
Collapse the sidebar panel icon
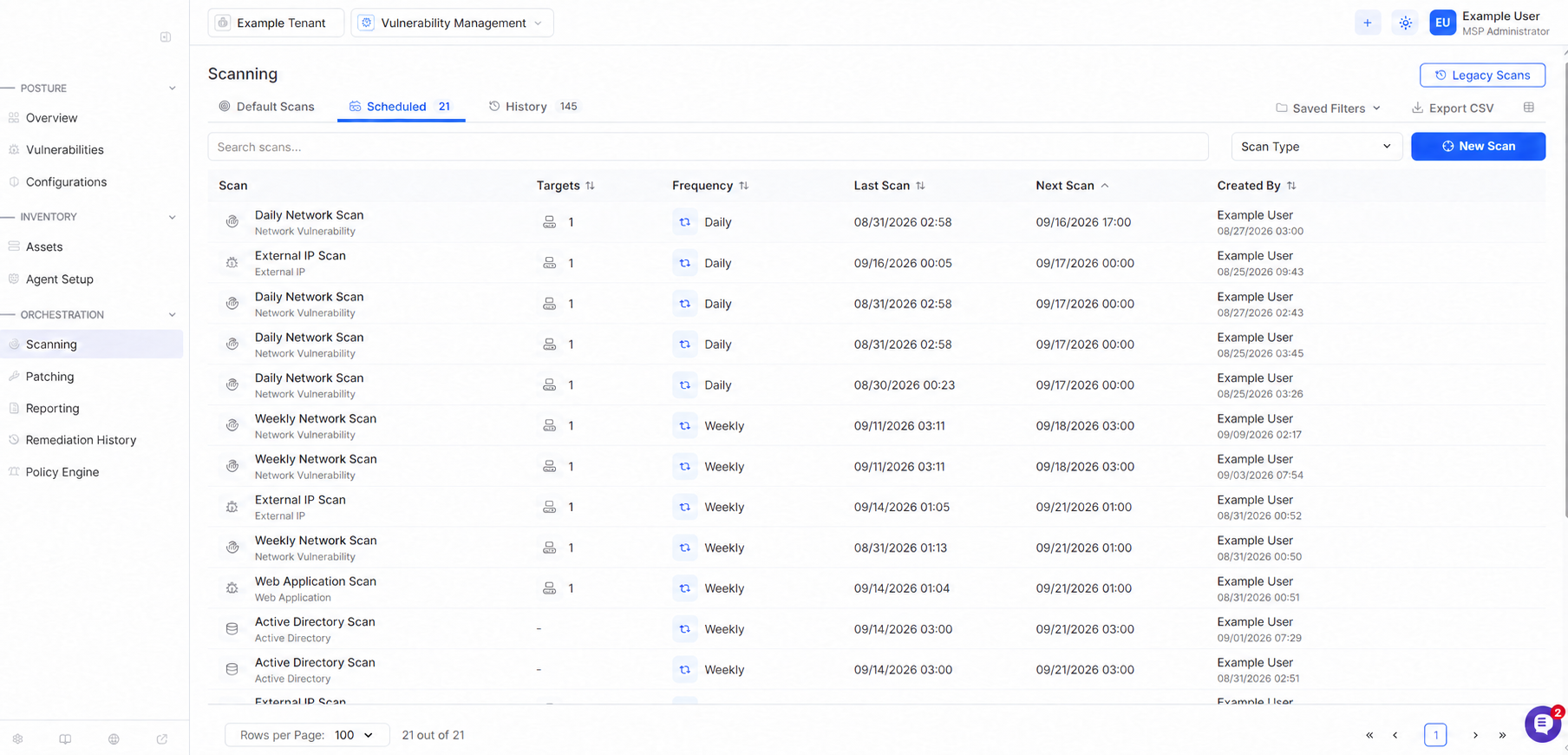point(166,37)
